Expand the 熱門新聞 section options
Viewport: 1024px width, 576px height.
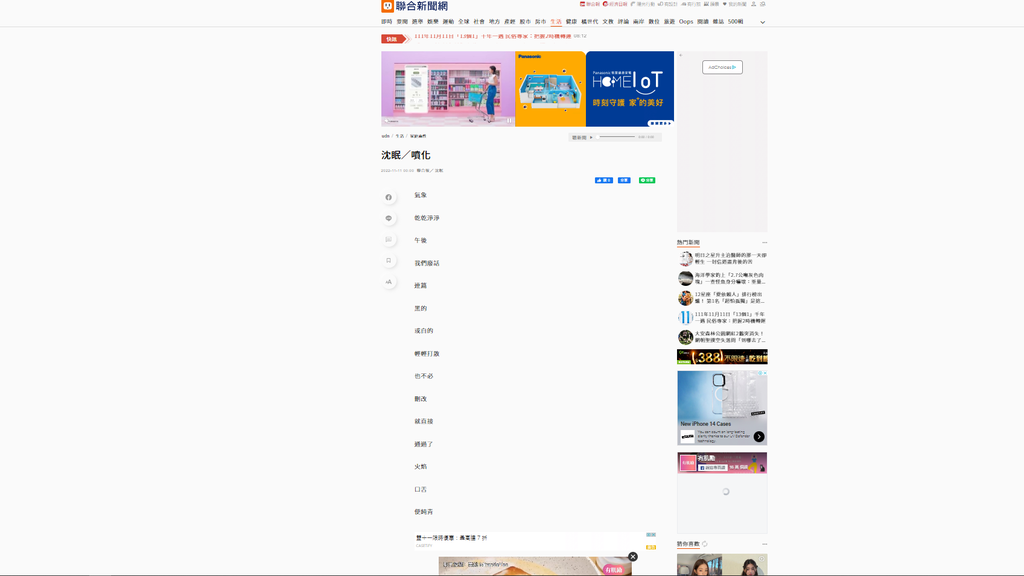click(764, 242)
